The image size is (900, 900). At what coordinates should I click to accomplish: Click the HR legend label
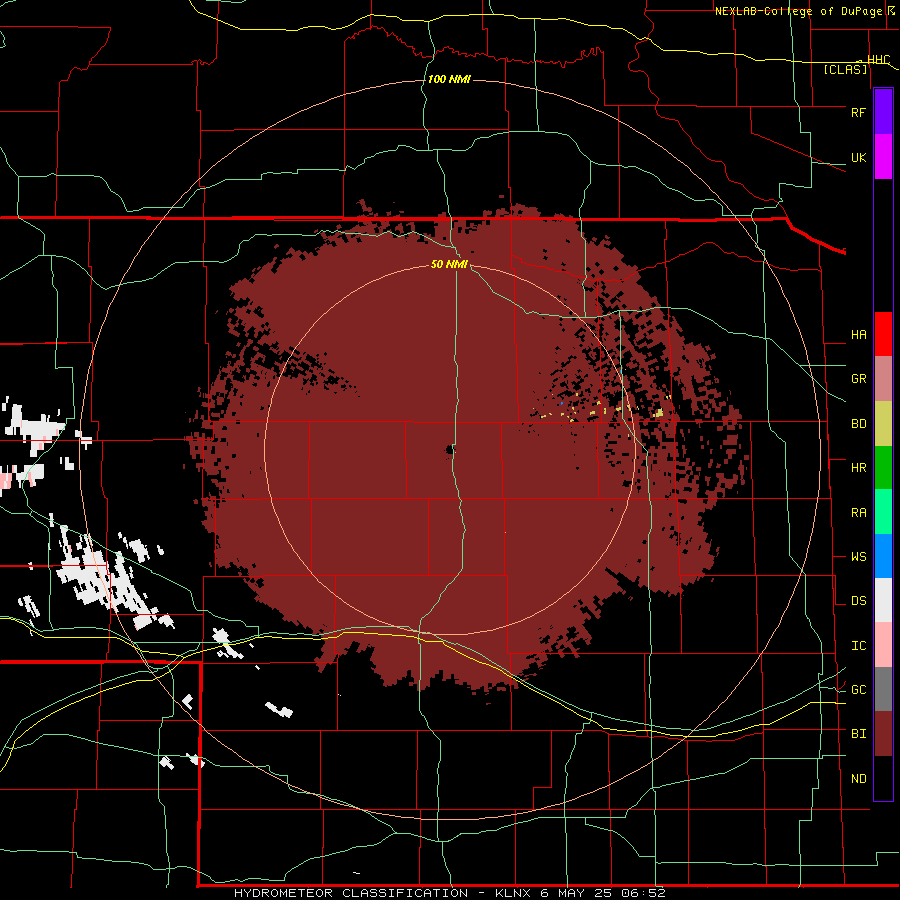(x=858, y=468)
